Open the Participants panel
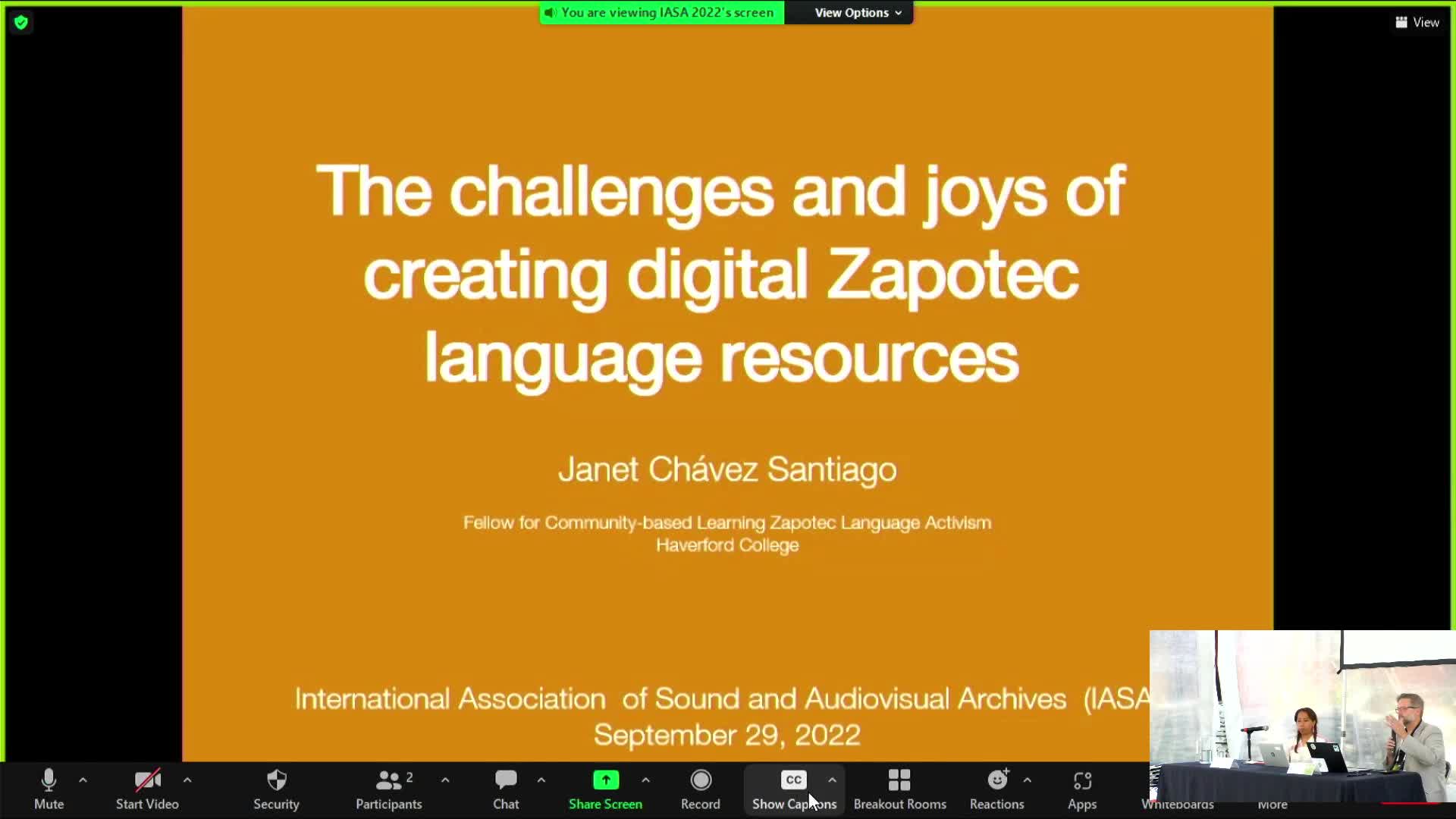The width and height of the screenshot is (1456, 819). point(389,789)
